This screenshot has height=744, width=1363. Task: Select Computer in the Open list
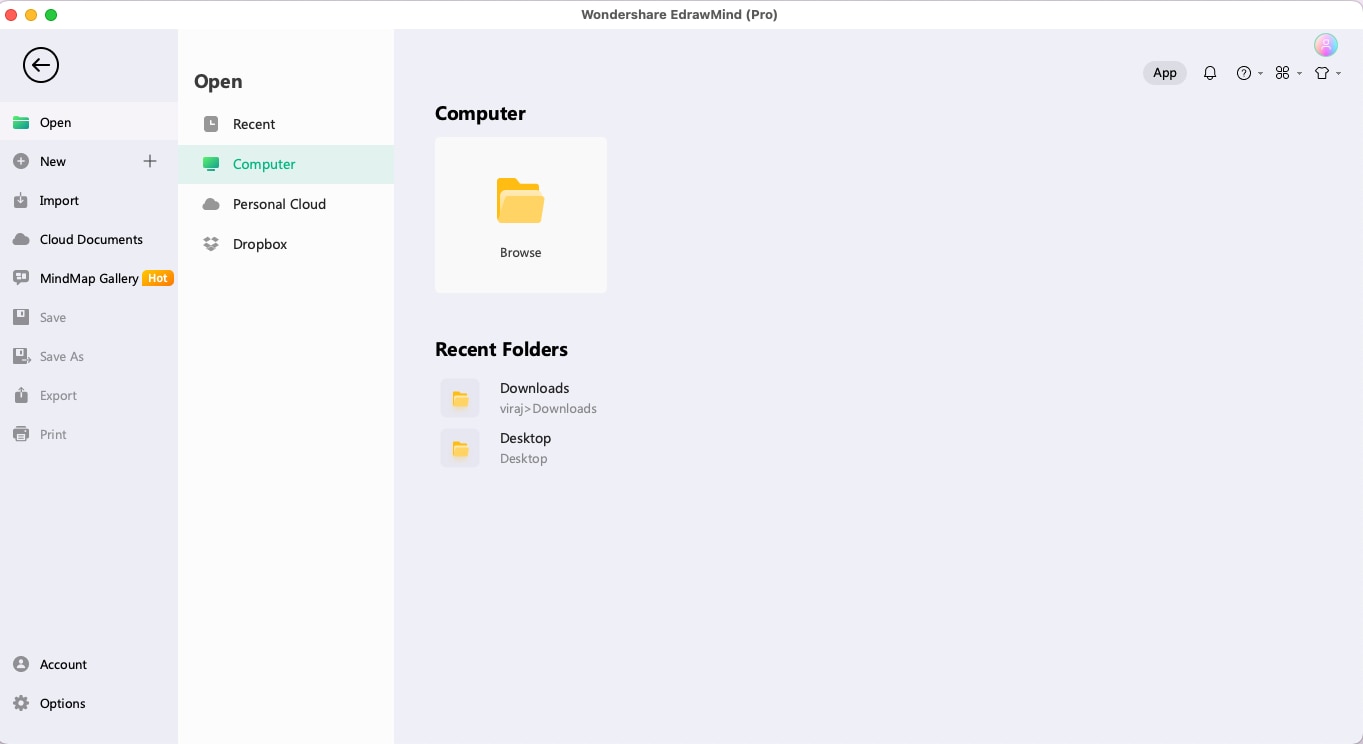click(x=264, y=164)
